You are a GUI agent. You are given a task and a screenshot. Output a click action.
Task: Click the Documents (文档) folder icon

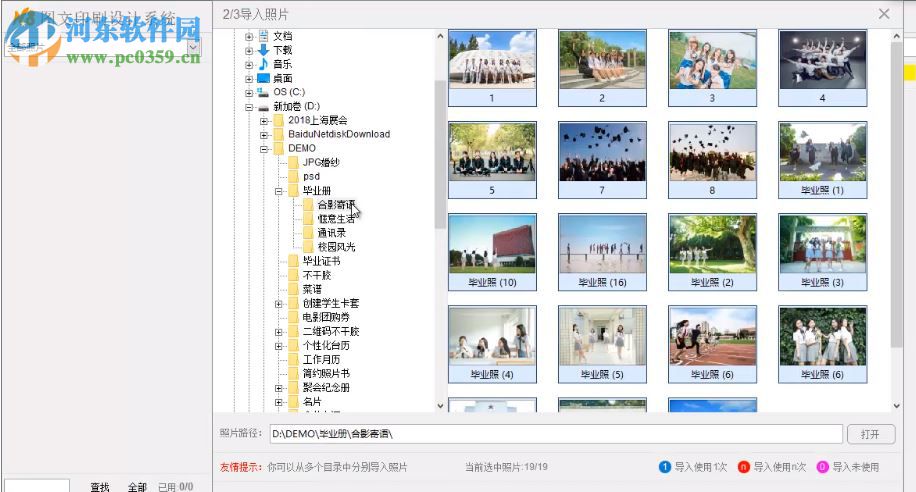point(263,36)
